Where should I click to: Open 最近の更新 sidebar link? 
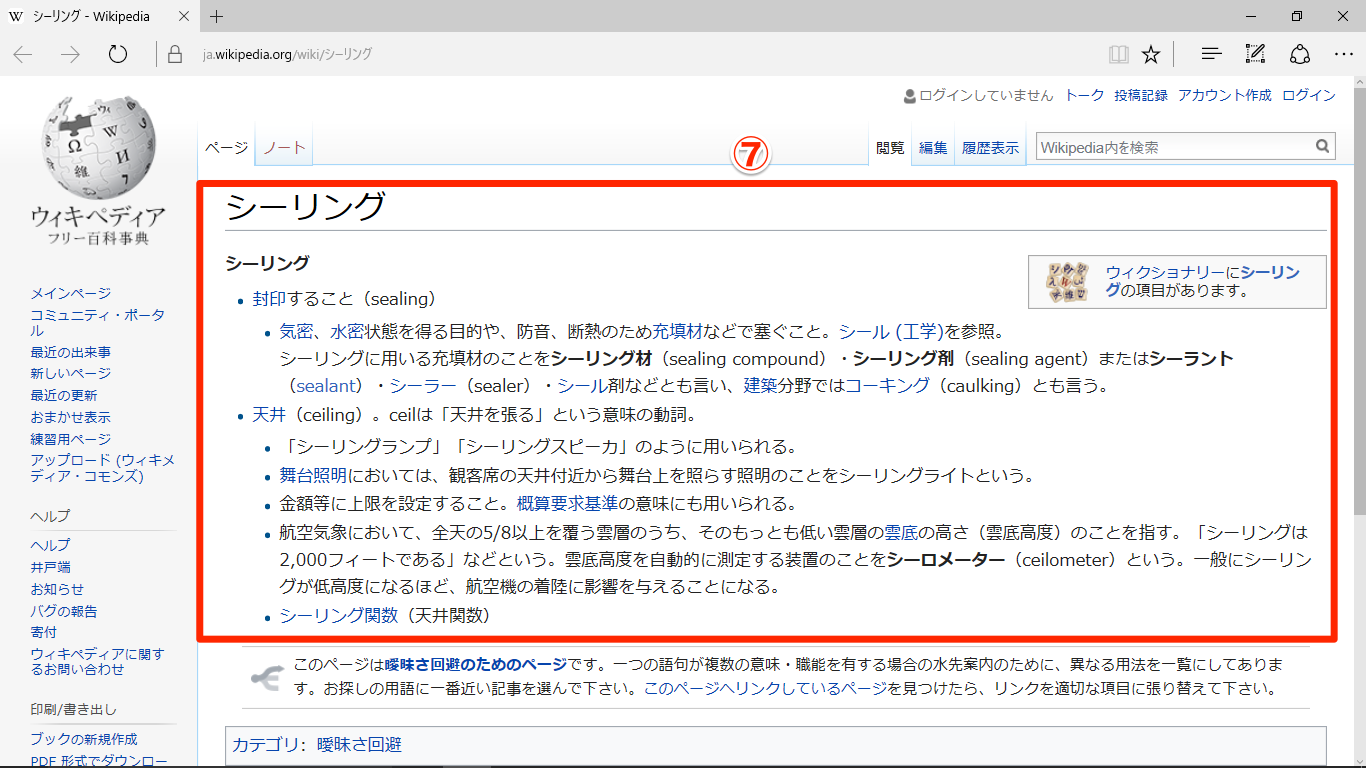(x=64, y=395)
